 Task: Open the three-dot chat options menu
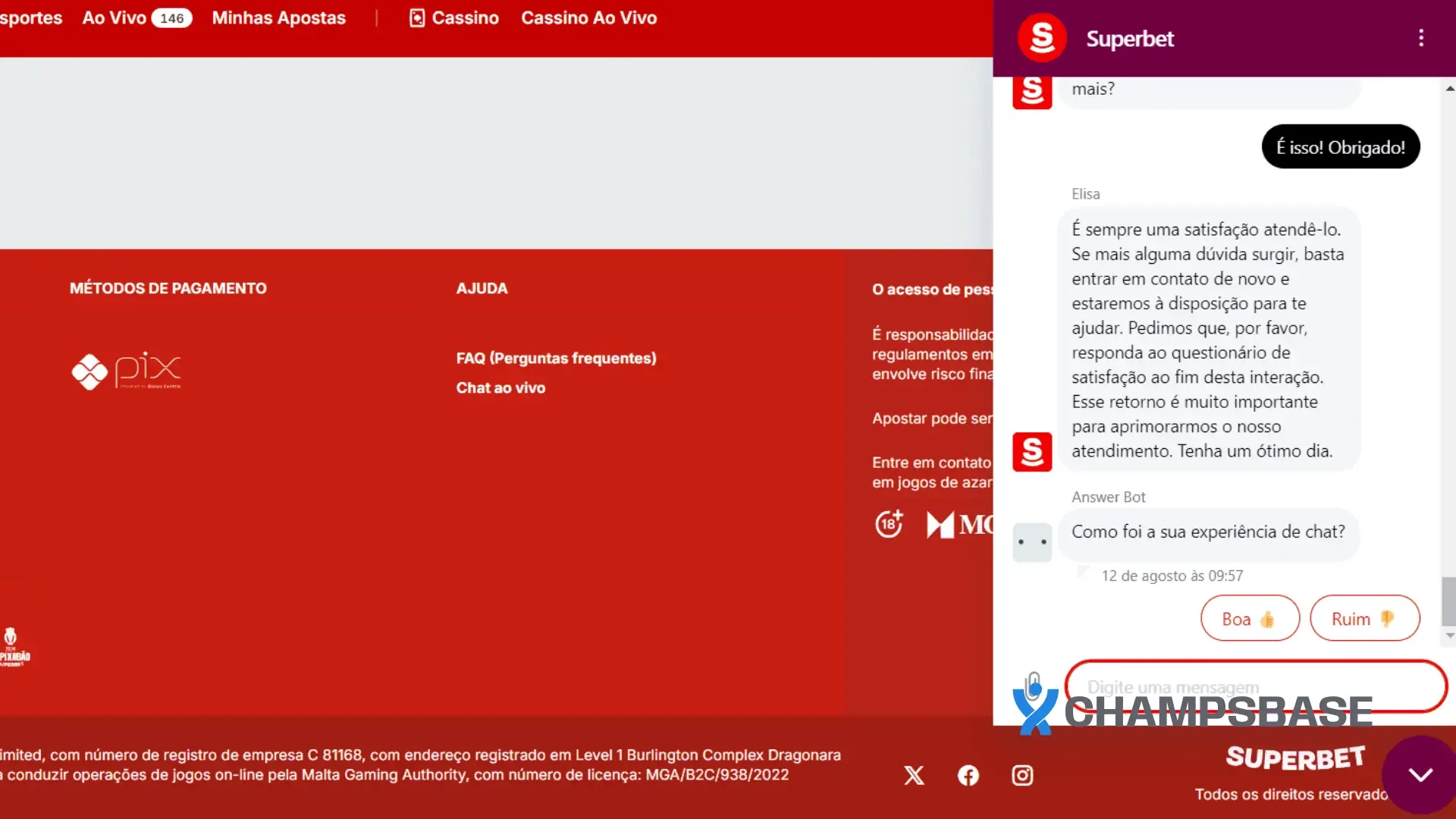coord(1421,37)
